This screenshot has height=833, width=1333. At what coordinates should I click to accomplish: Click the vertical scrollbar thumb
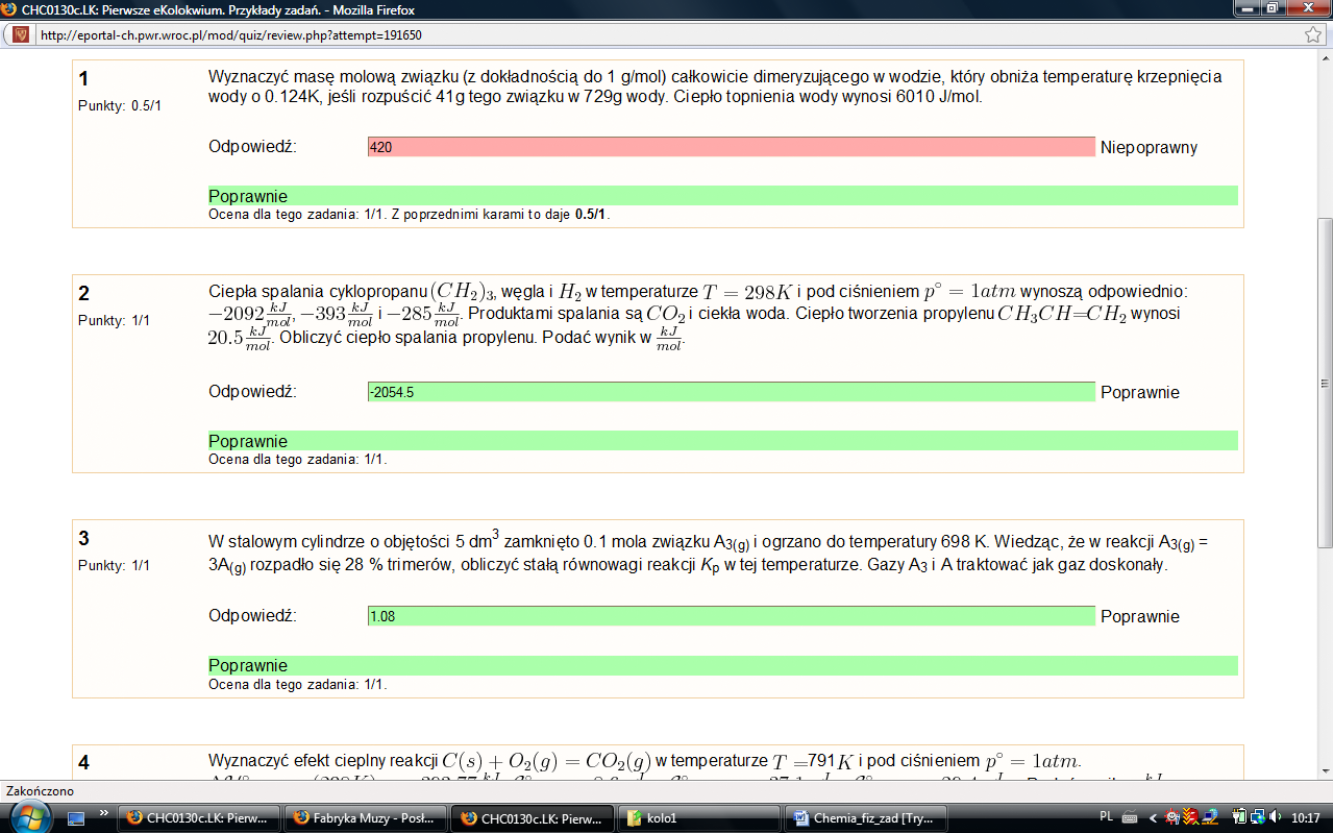[x=1324, y=380]
